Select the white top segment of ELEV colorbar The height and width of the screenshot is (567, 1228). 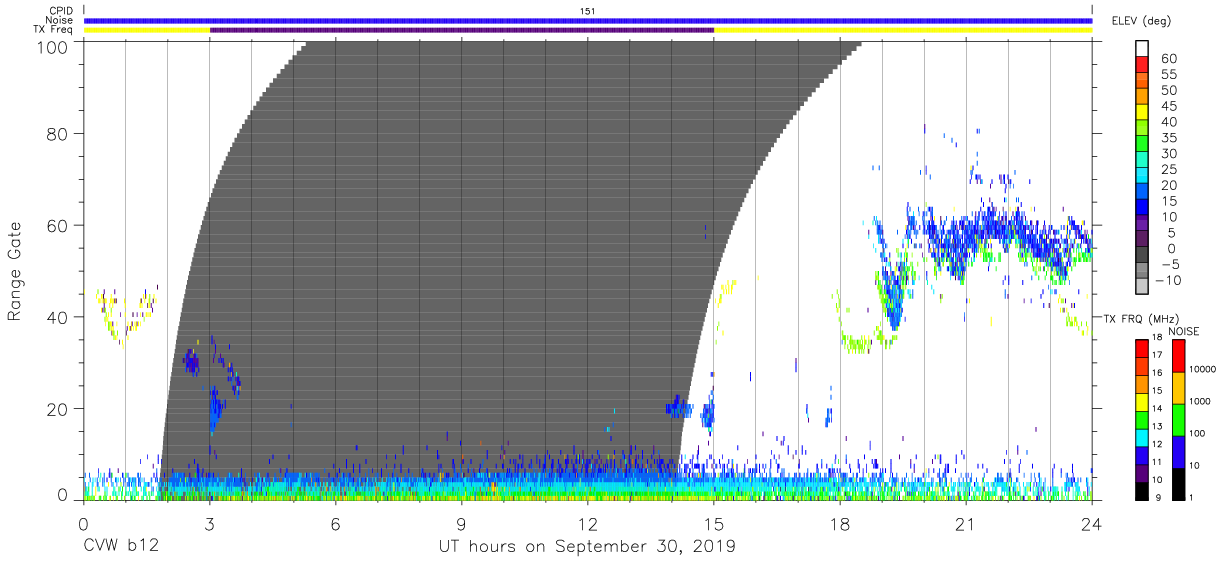(x=1142, y=50)
